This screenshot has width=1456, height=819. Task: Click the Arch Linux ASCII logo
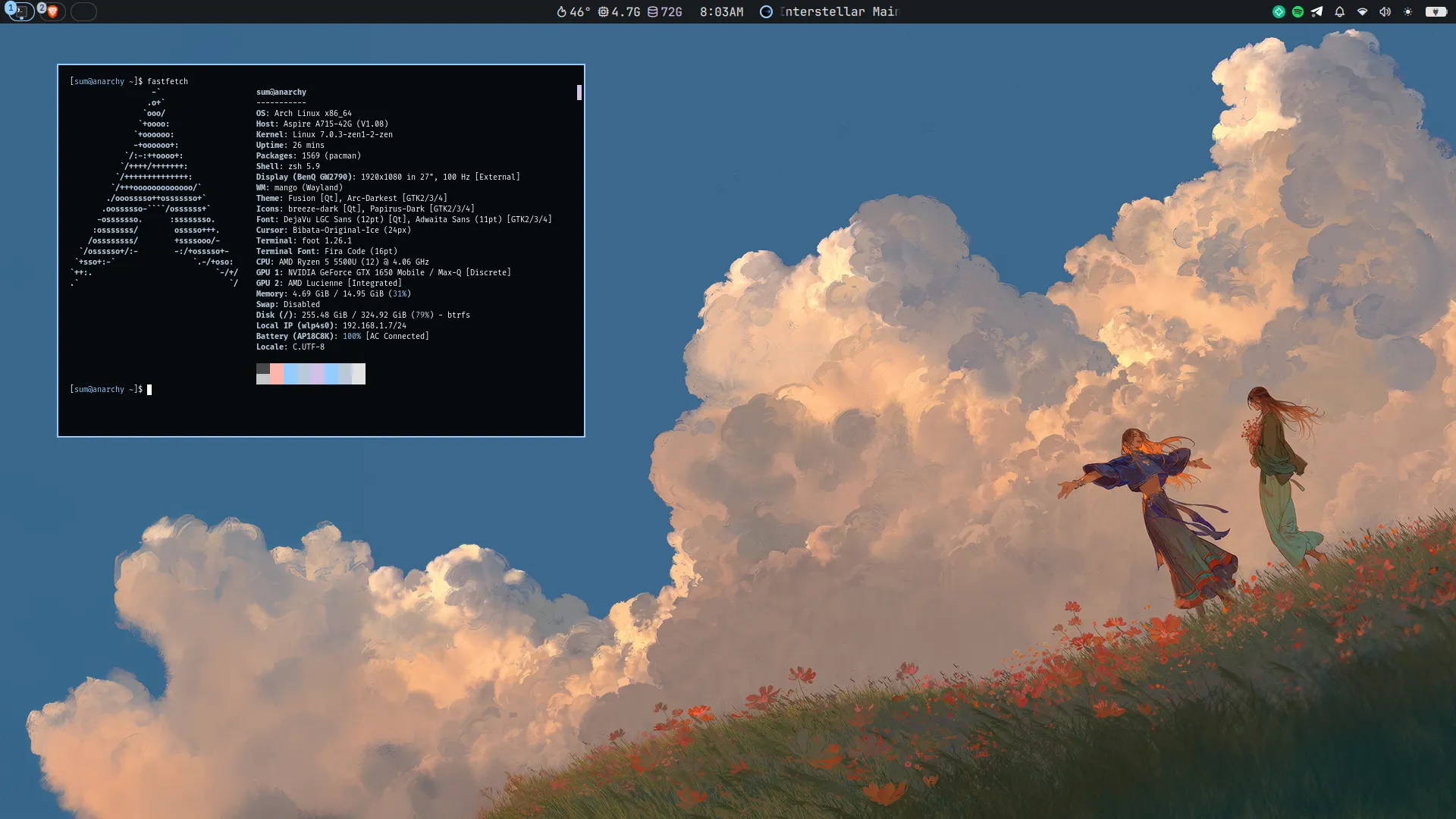(x=155, y=187)
